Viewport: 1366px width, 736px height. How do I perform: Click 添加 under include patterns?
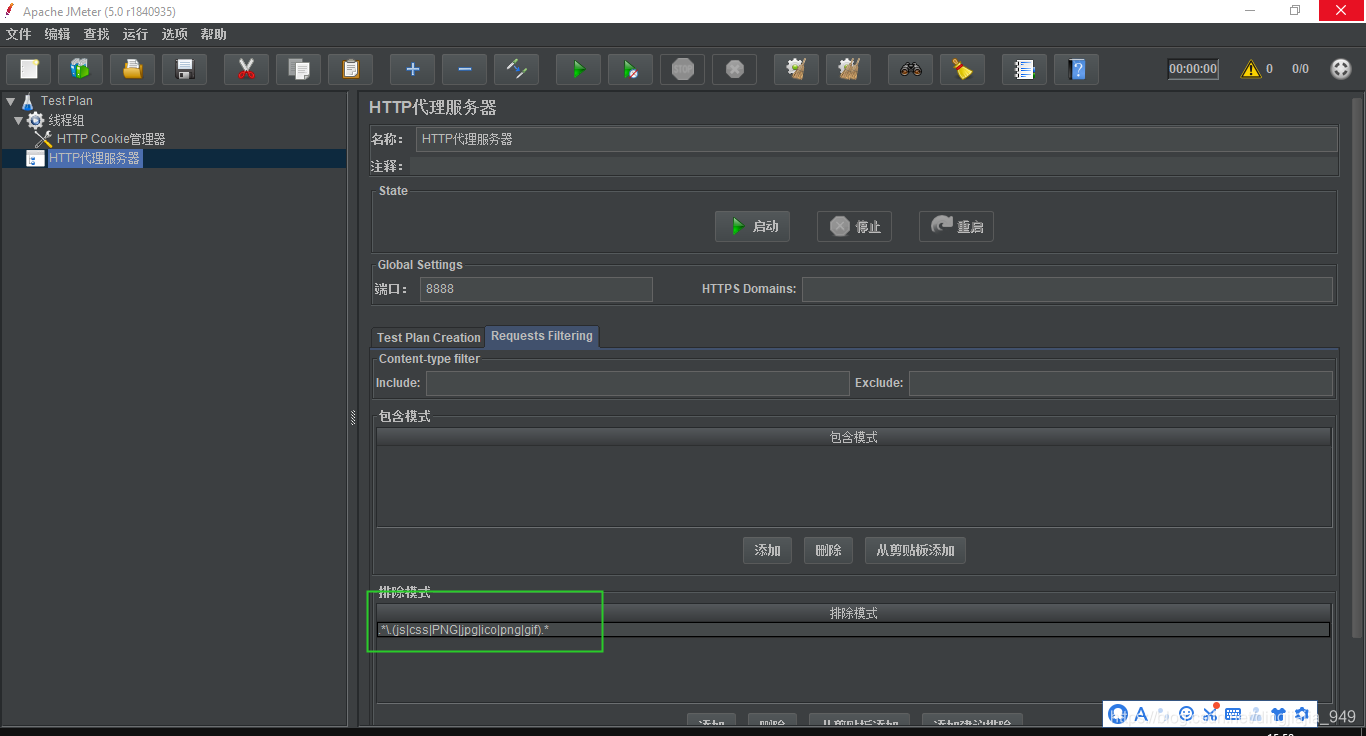(x=767, y=550)
